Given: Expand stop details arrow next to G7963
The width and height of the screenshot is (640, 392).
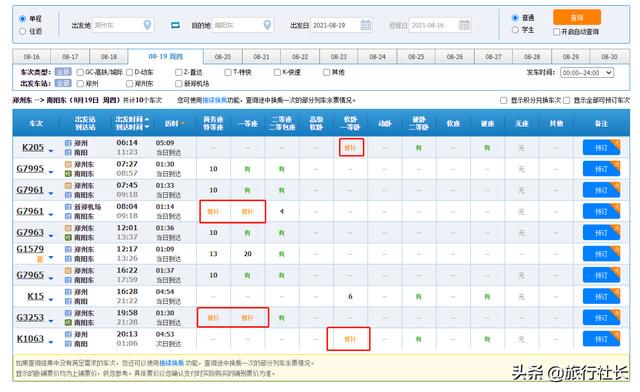Looking at the screenshot, I should point(51,236).
